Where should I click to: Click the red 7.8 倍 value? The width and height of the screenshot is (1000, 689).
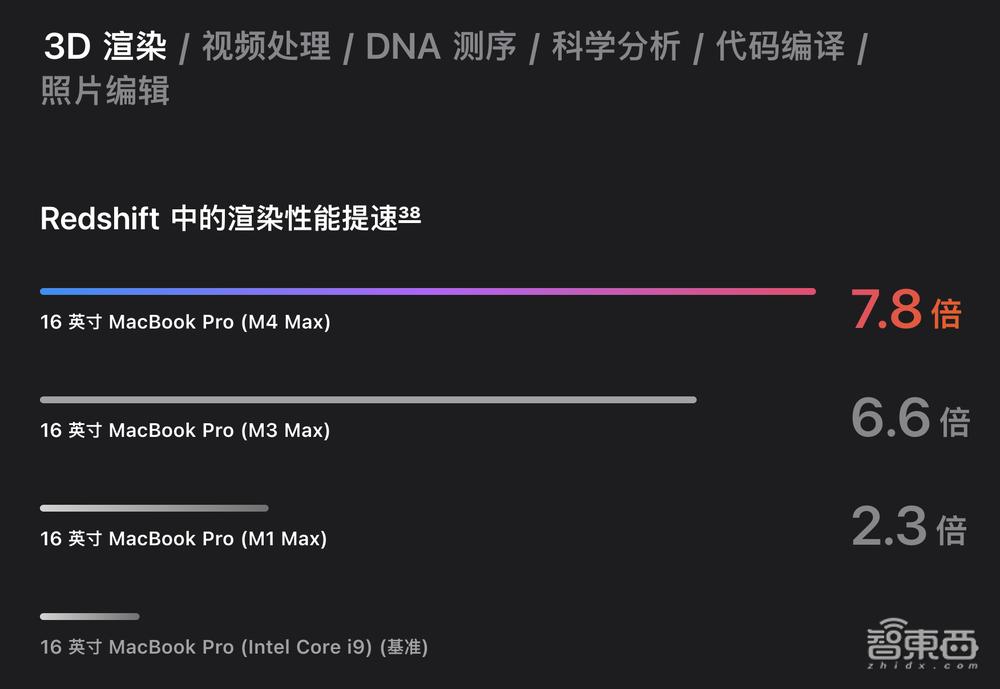tap(905, 311)
